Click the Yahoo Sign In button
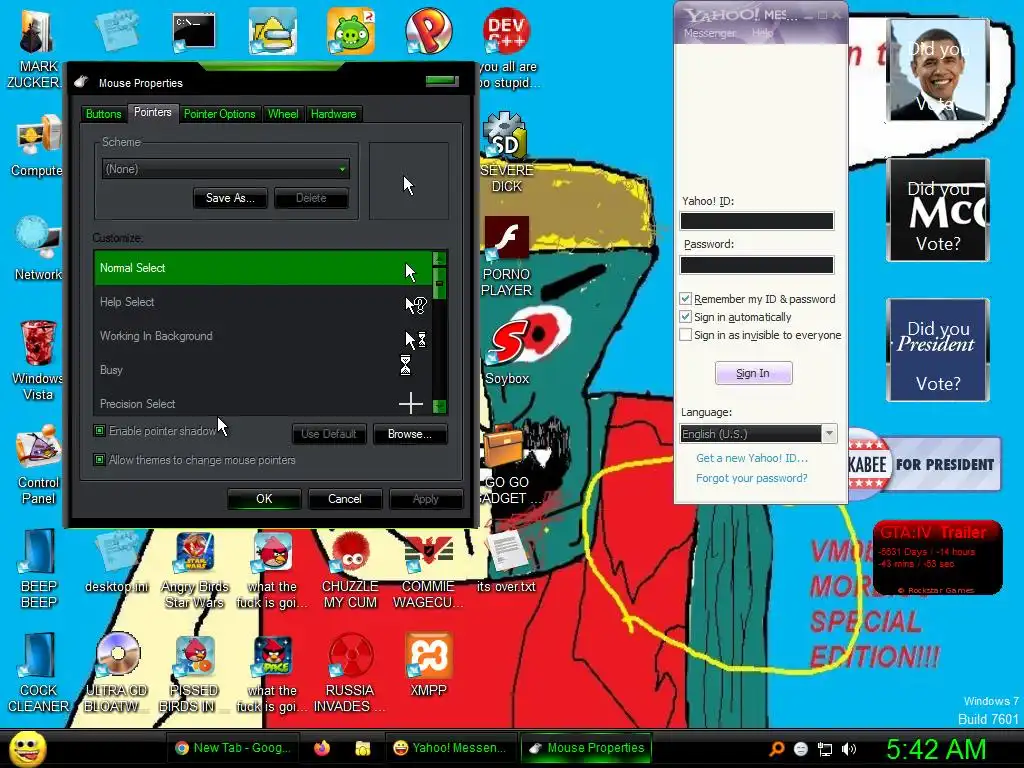The image size is (1024, 768). (753, 373)
